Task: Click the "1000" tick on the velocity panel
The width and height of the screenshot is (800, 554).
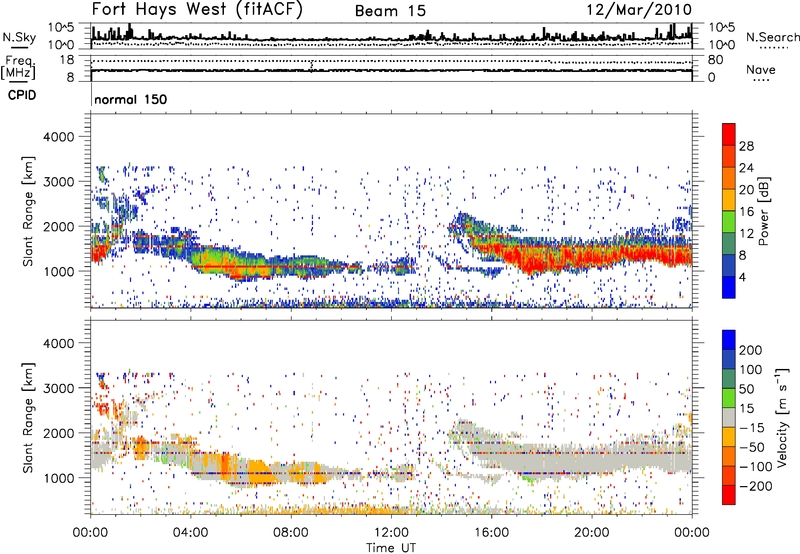Action: tap(58, 478)
